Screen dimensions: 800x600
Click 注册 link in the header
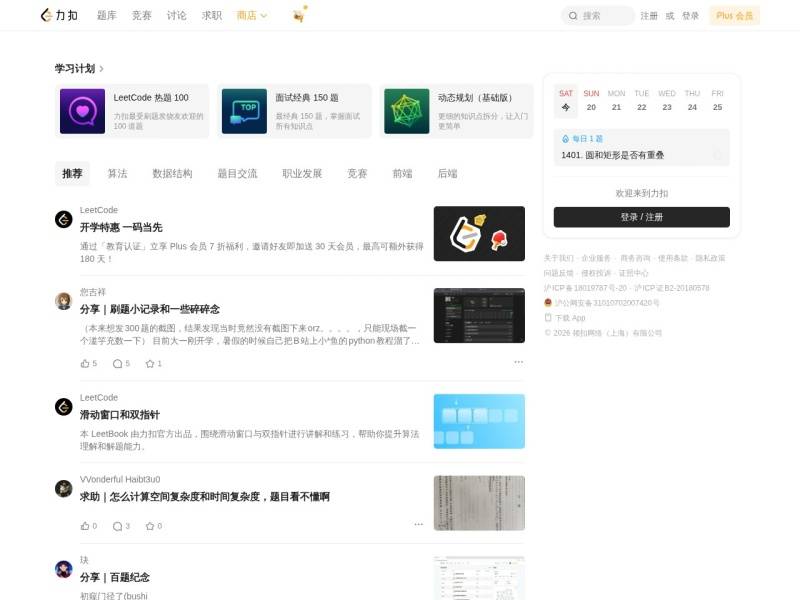pyautogui.click(x=649, y=16)
